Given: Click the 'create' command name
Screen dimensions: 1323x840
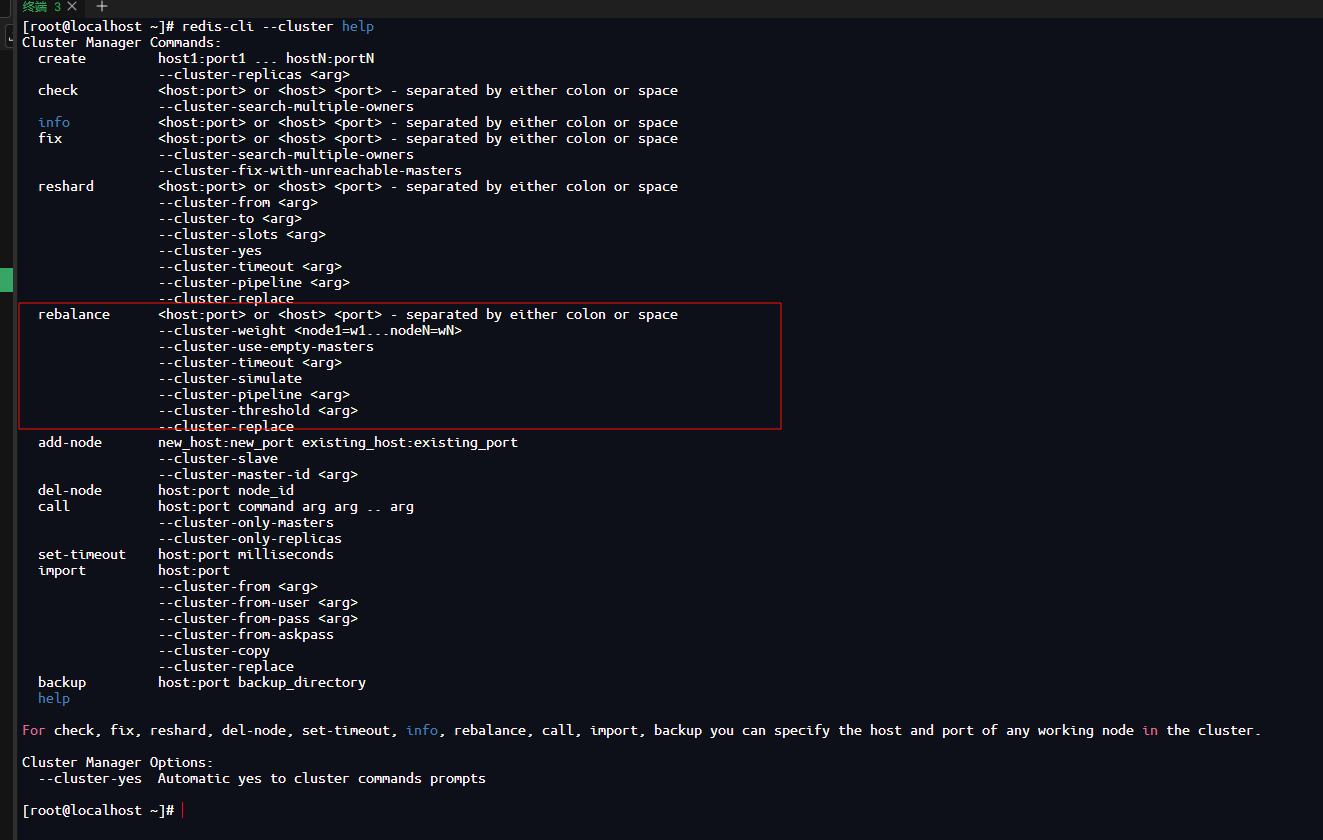Looking at the screenshot, I should pos(62,58).
